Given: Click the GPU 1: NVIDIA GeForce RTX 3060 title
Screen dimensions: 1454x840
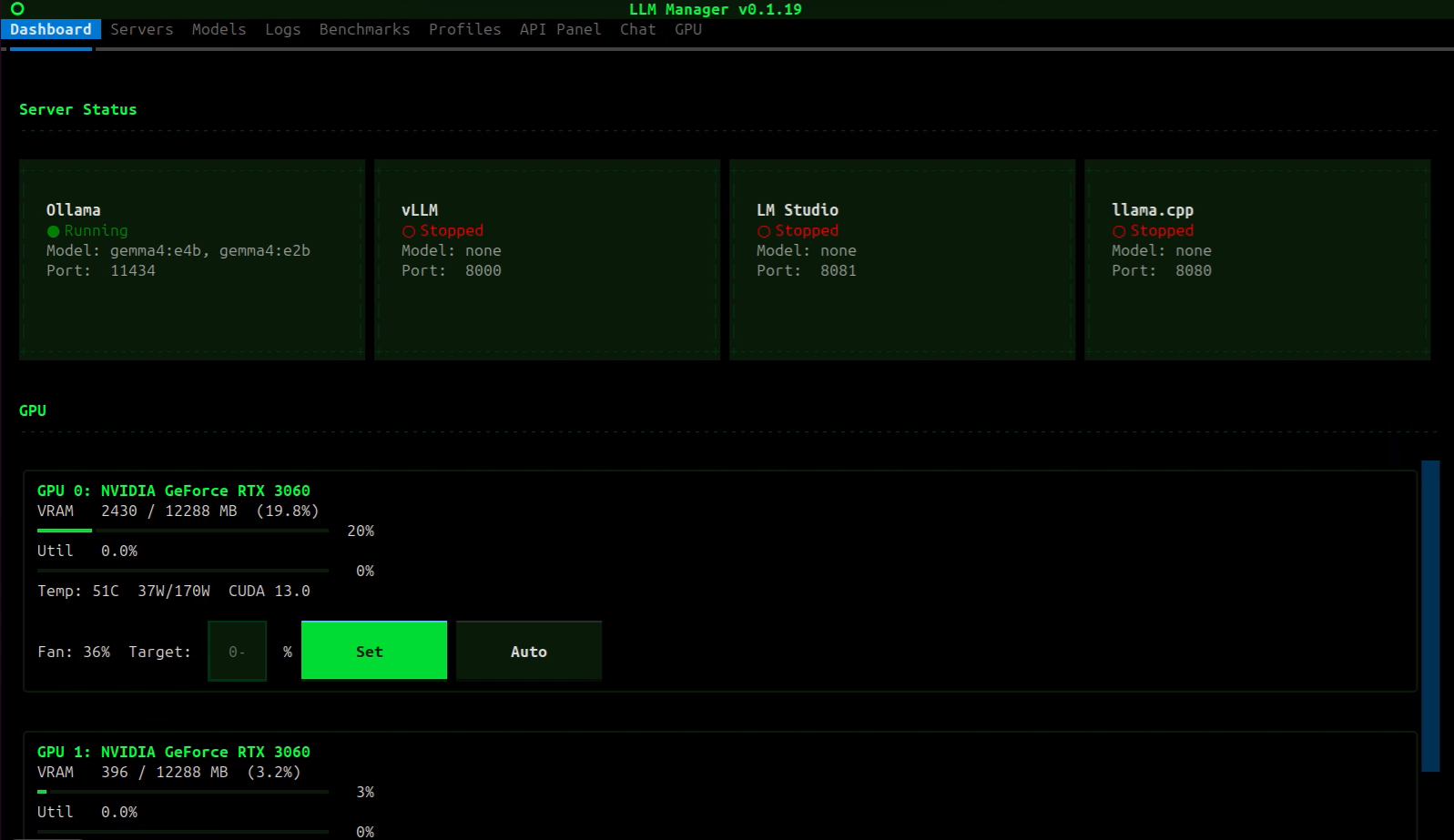Looking at the screenshot, I should [x=174, y=752].
